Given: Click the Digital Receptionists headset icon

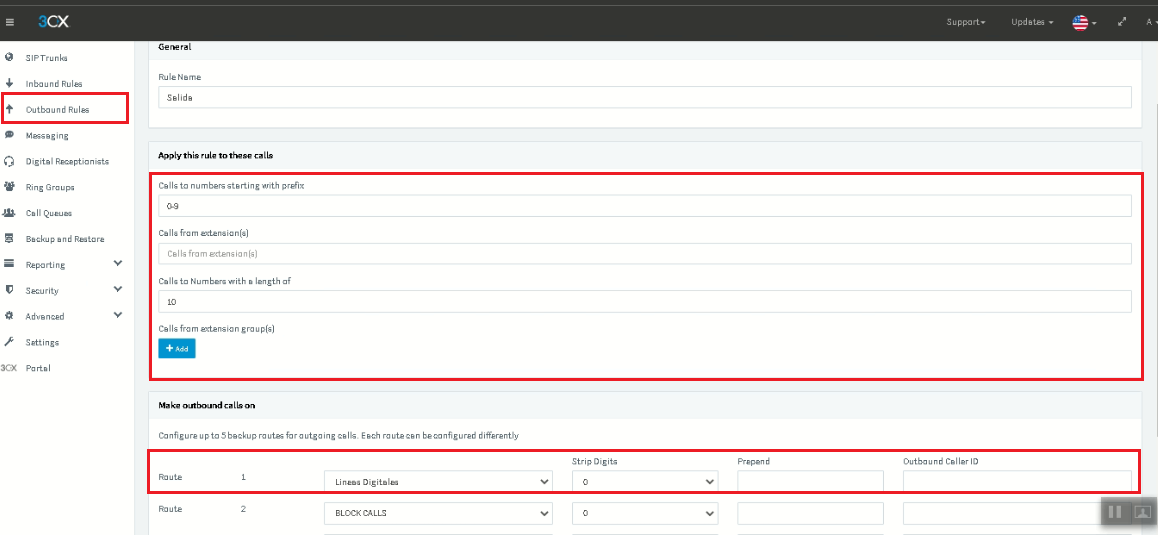Looking at the screenshot, I should [x=9, y=161].
